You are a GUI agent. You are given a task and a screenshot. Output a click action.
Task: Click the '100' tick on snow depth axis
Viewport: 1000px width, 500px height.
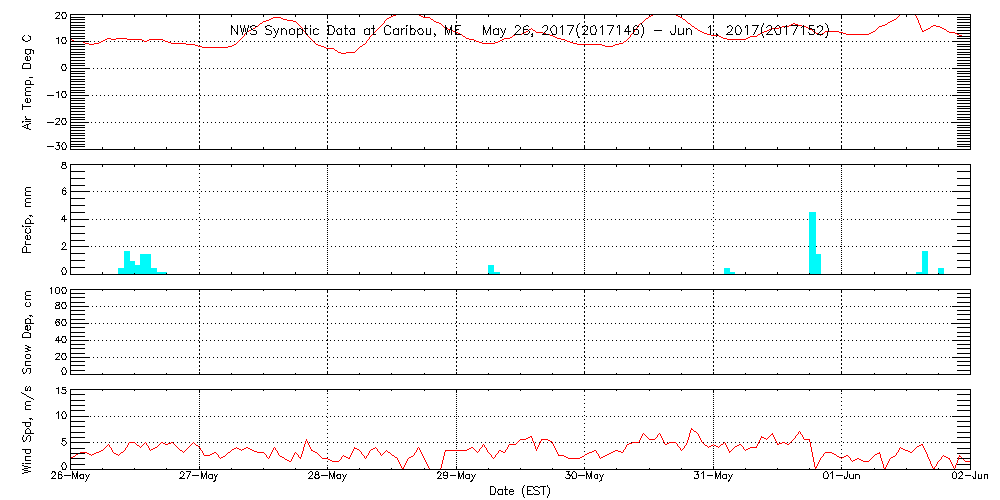click(59, 291)
